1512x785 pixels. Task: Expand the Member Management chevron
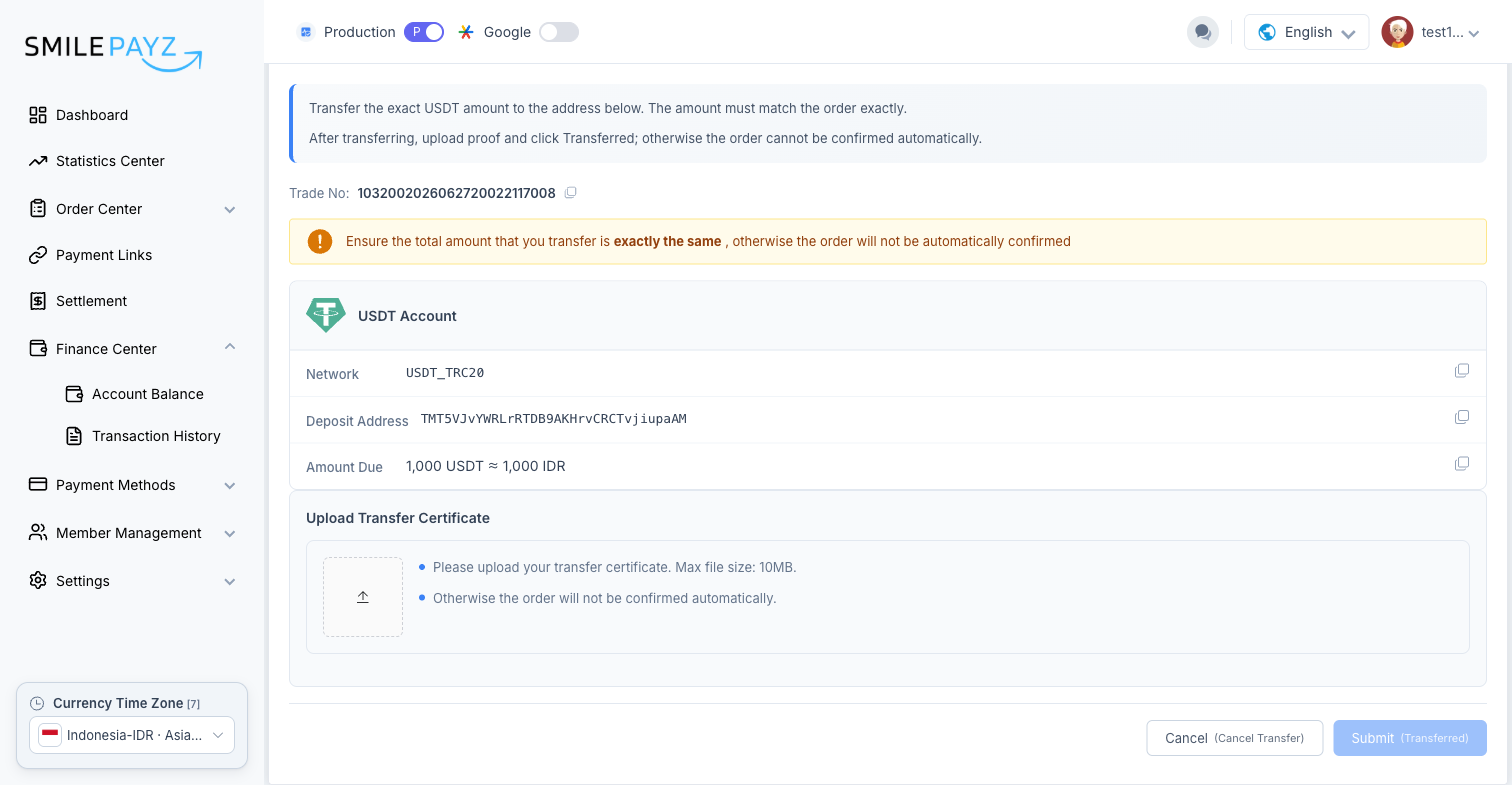(x=230, y=533)
